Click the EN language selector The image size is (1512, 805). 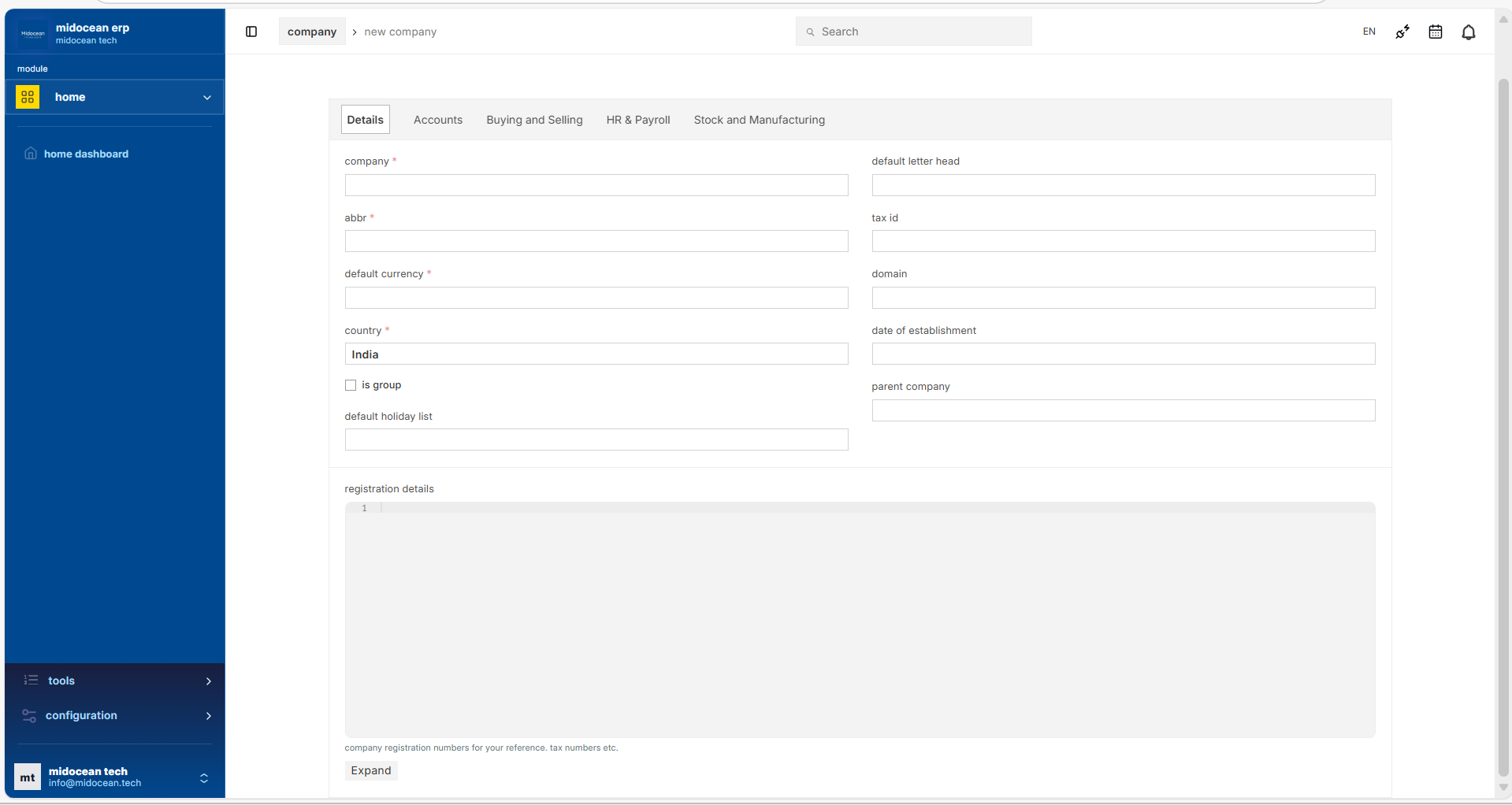(1369, 32)
